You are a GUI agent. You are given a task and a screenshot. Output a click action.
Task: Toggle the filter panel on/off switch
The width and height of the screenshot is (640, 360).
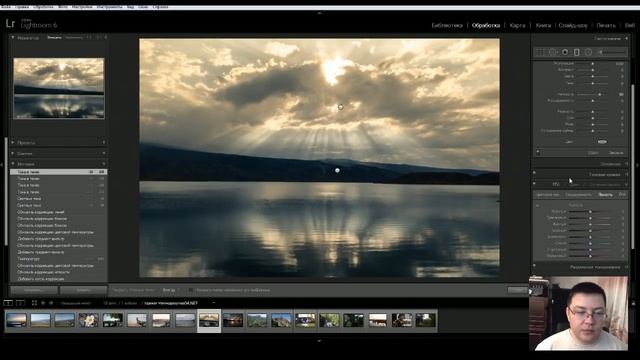coord(538,152)
